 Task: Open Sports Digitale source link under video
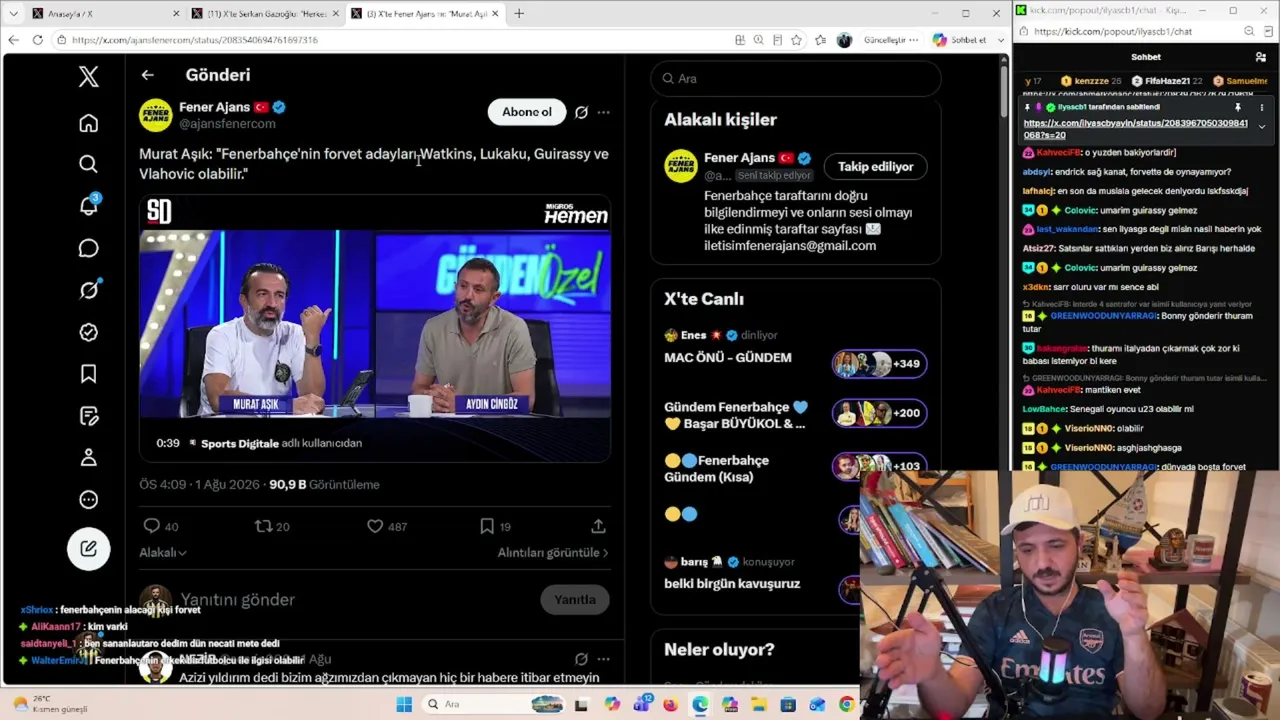tap(239, 443)
